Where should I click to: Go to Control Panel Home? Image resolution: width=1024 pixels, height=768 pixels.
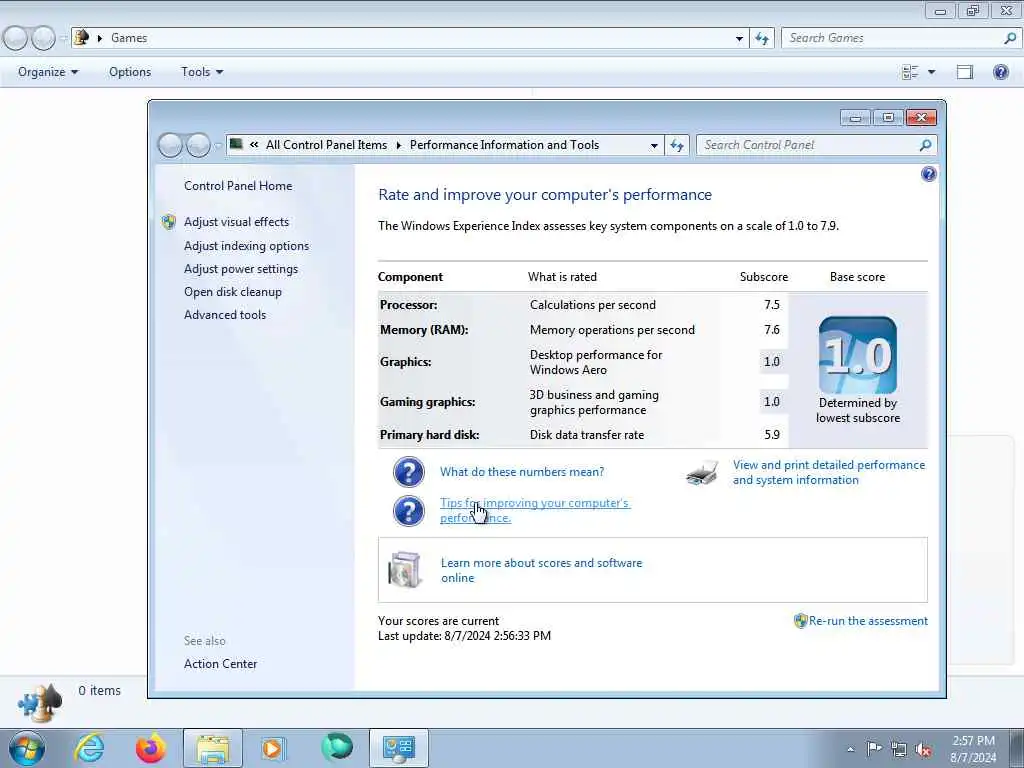(238, 186)
